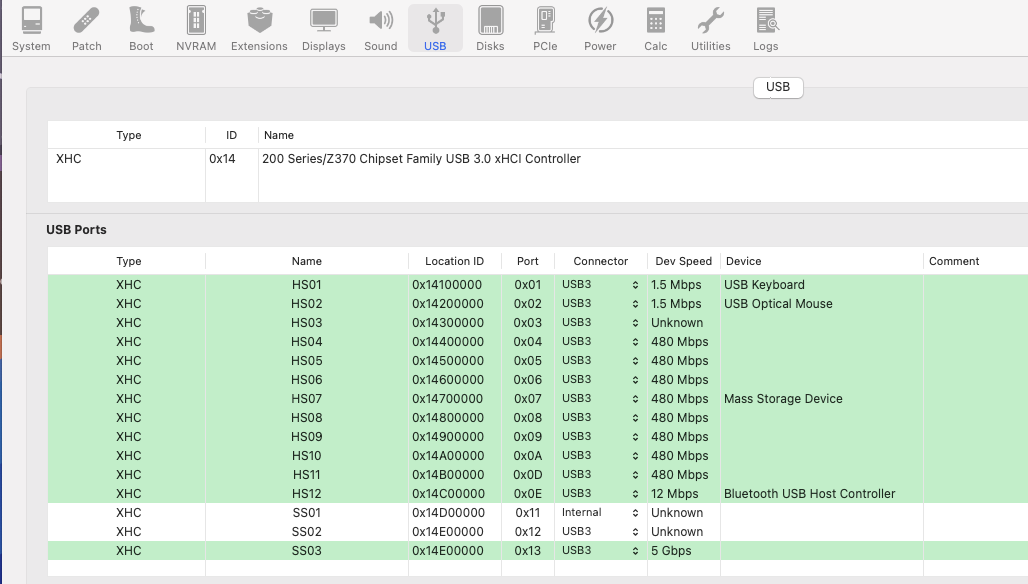
Task: Open connector dropdown for HS01 port
Action: pyautogui.click(x=600, y=285)
